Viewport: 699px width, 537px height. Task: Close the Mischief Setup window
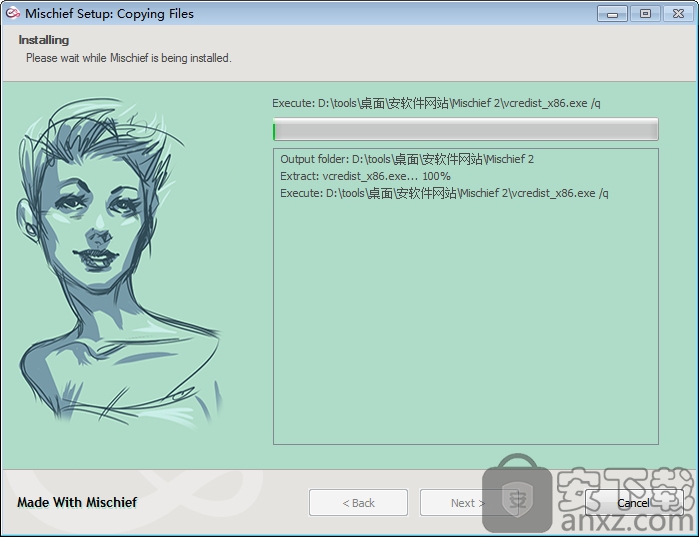[678, 14]
